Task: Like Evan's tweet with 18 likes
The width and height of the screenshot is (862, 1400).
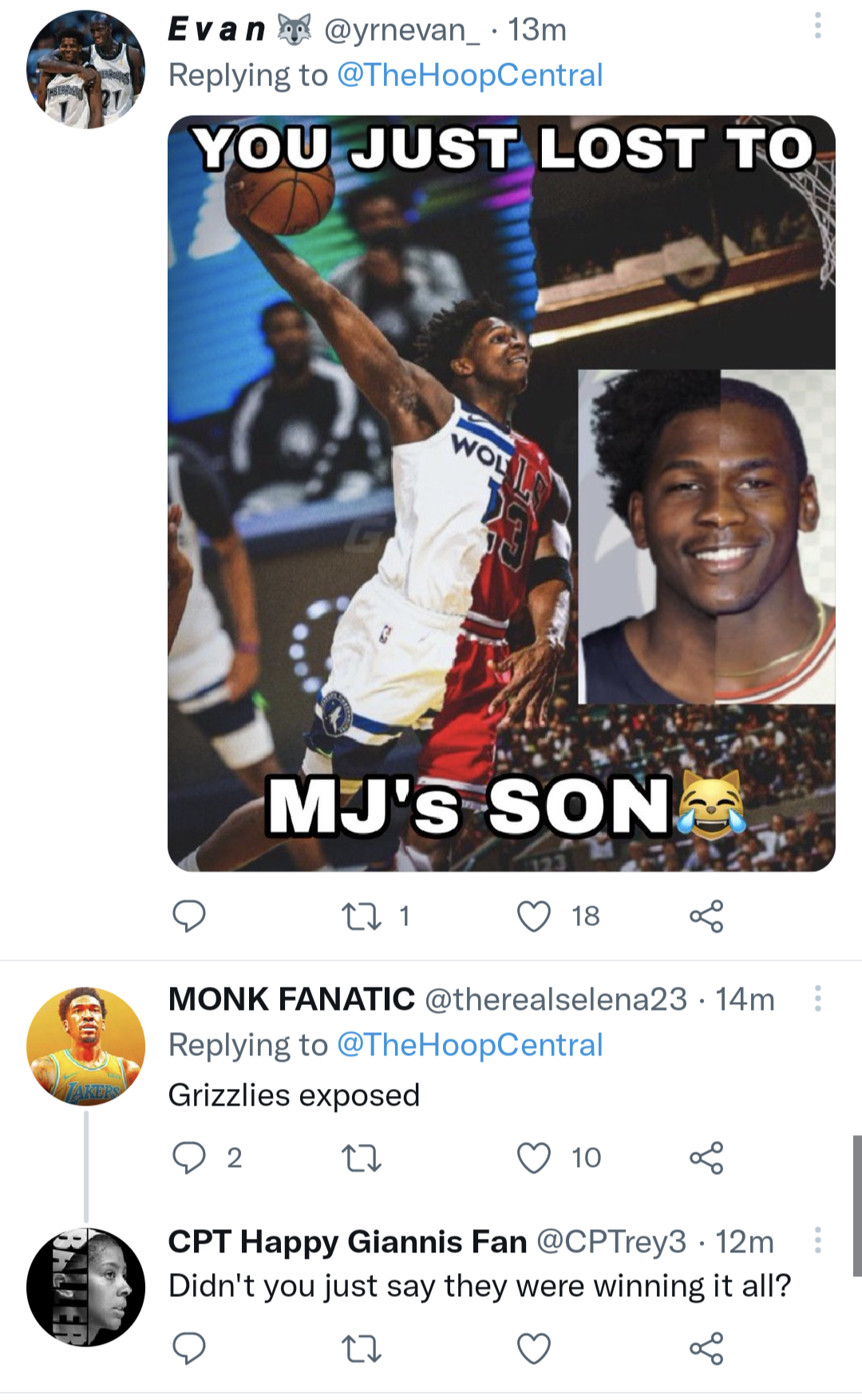Action: 534,916
